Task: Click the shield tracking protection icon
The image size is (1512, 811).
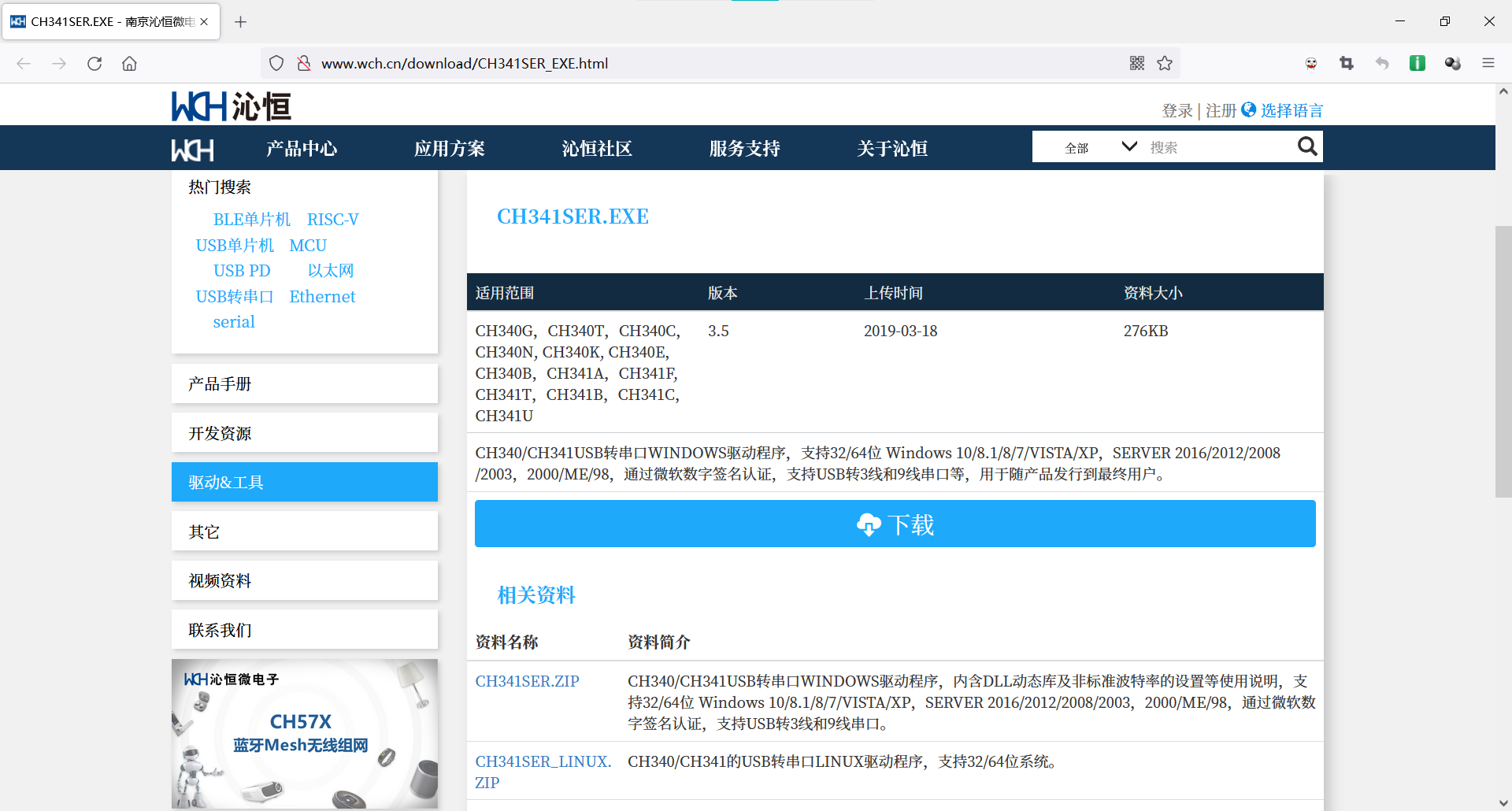Action: pos(276,63)
